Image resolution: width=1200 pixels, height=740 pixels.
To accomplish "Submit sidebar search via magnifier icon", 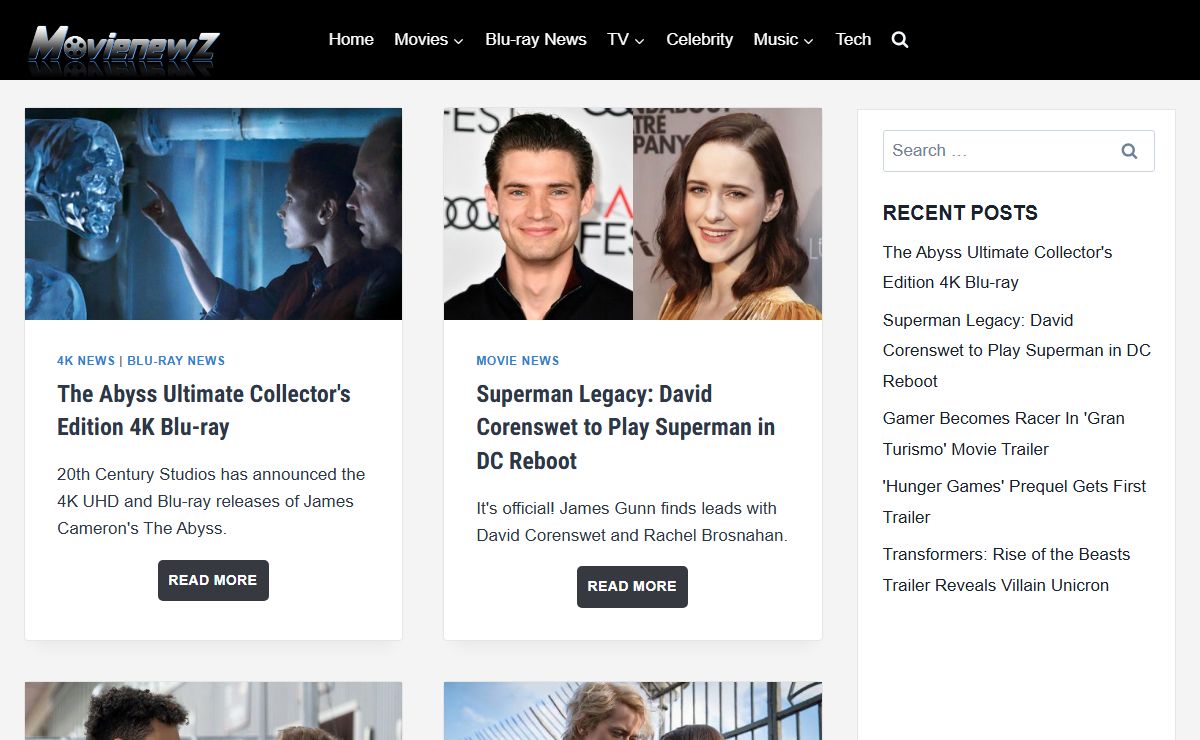I will coord(1129,151).
